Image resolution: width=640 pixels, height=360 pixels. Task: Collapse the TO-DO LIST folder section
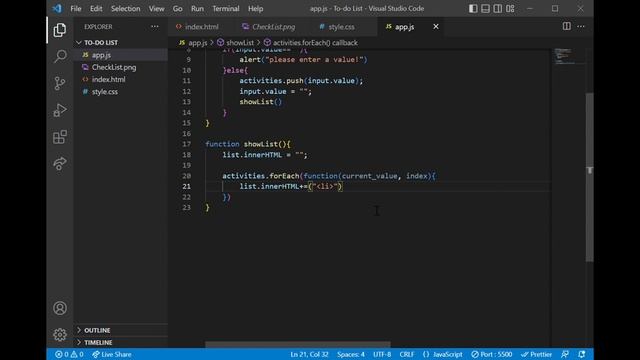click(x=120, y=42)
